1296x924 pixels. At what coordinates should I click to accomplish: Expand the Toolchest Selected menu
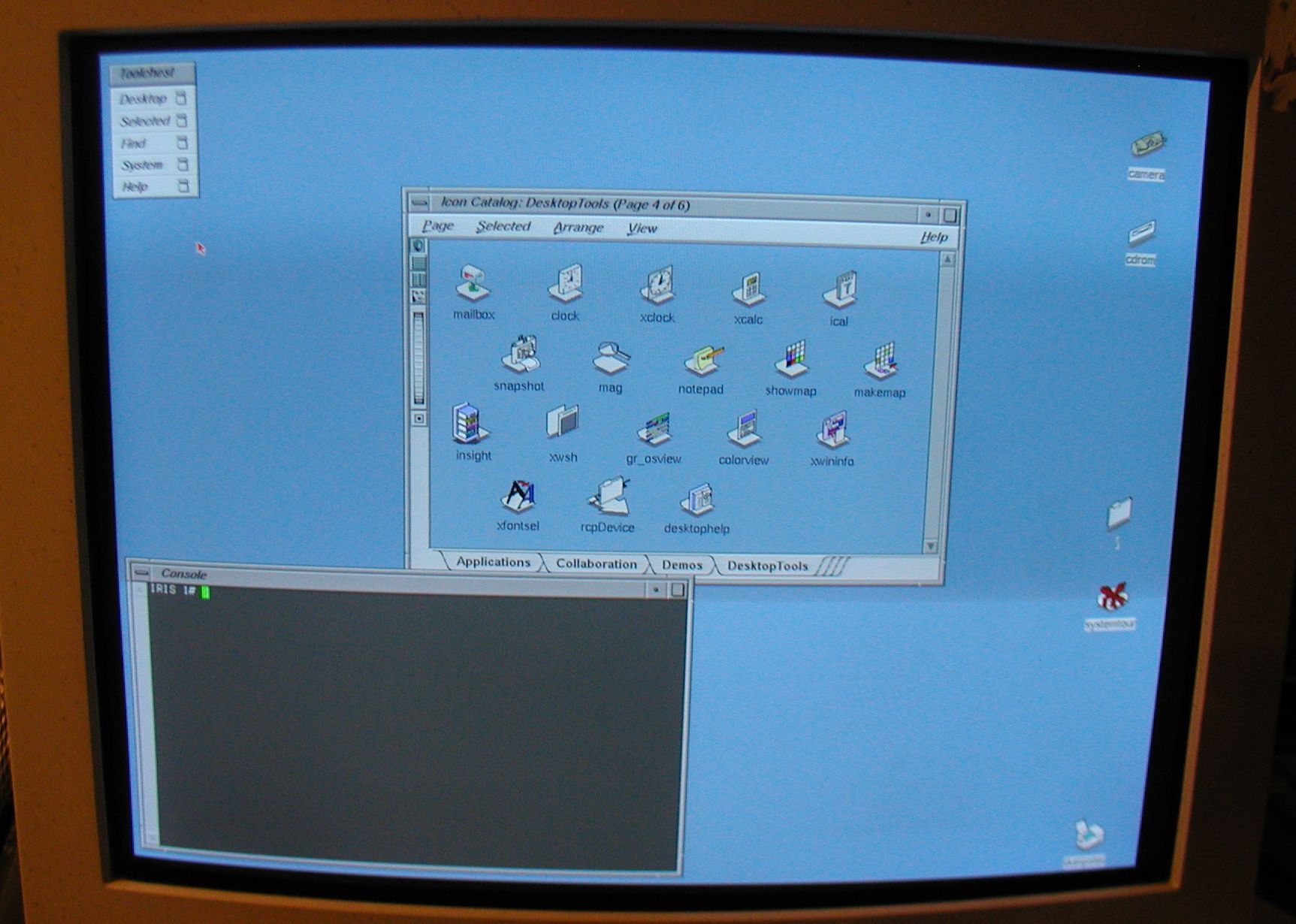pos(154,121)
